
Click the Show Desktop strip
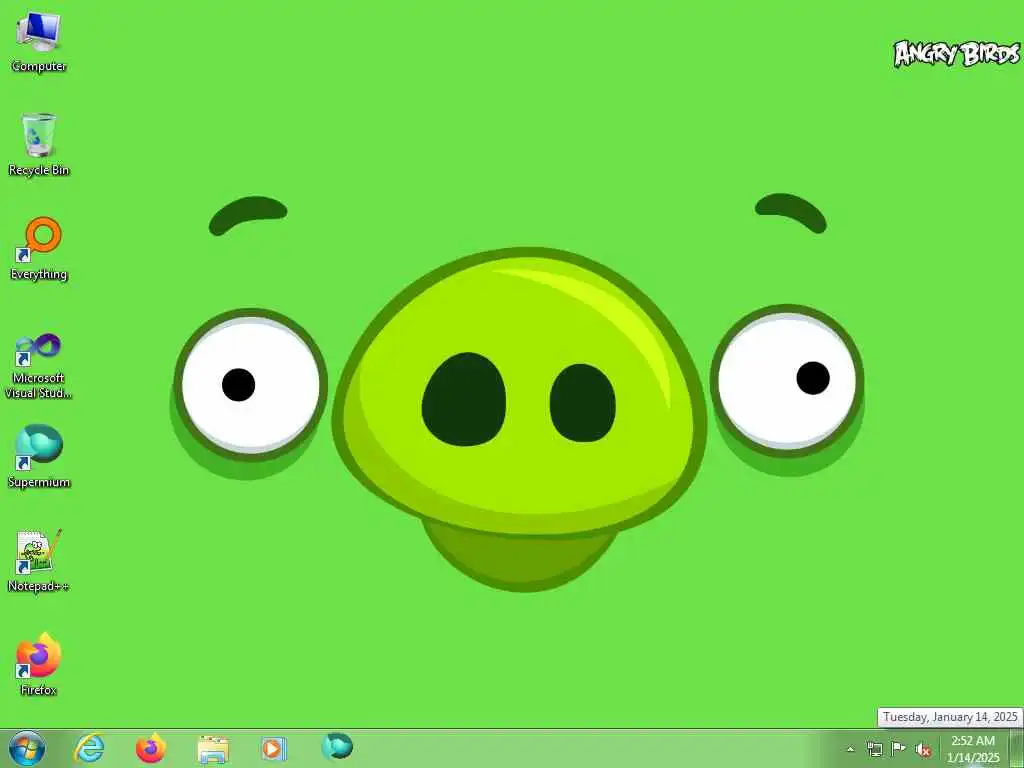tap(1016, 749)
